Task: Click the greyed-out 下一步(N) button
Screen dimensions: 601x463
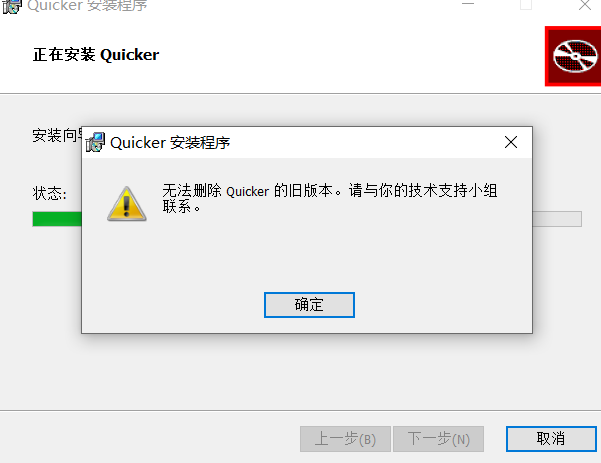Action: coord(438,439)
